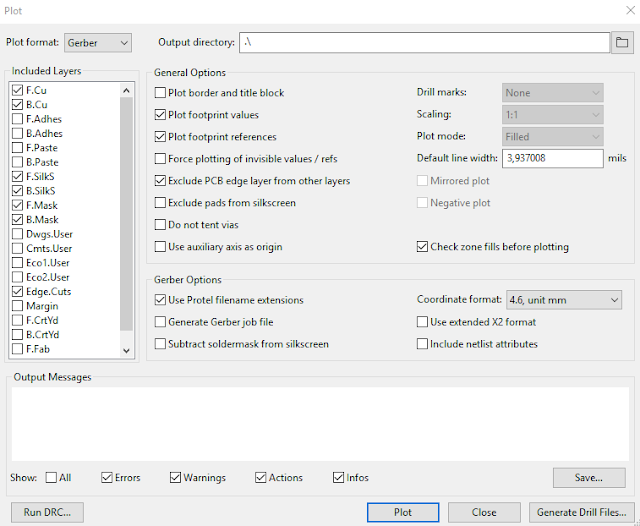This screenshot has width=640, height=526.
Task: Enable the Margin layer
Action: point(18,306)
